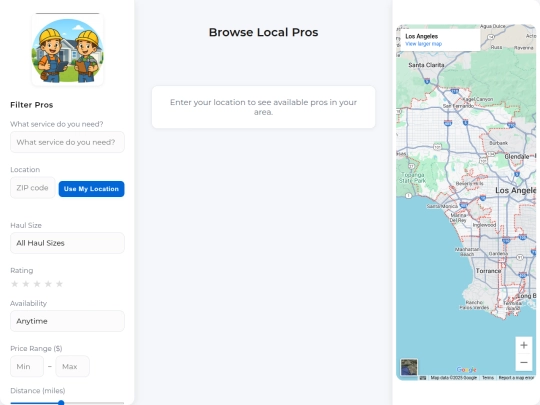Zoom in on the map
The width and height of the screenshot is (540, 405).
point(524,345)
